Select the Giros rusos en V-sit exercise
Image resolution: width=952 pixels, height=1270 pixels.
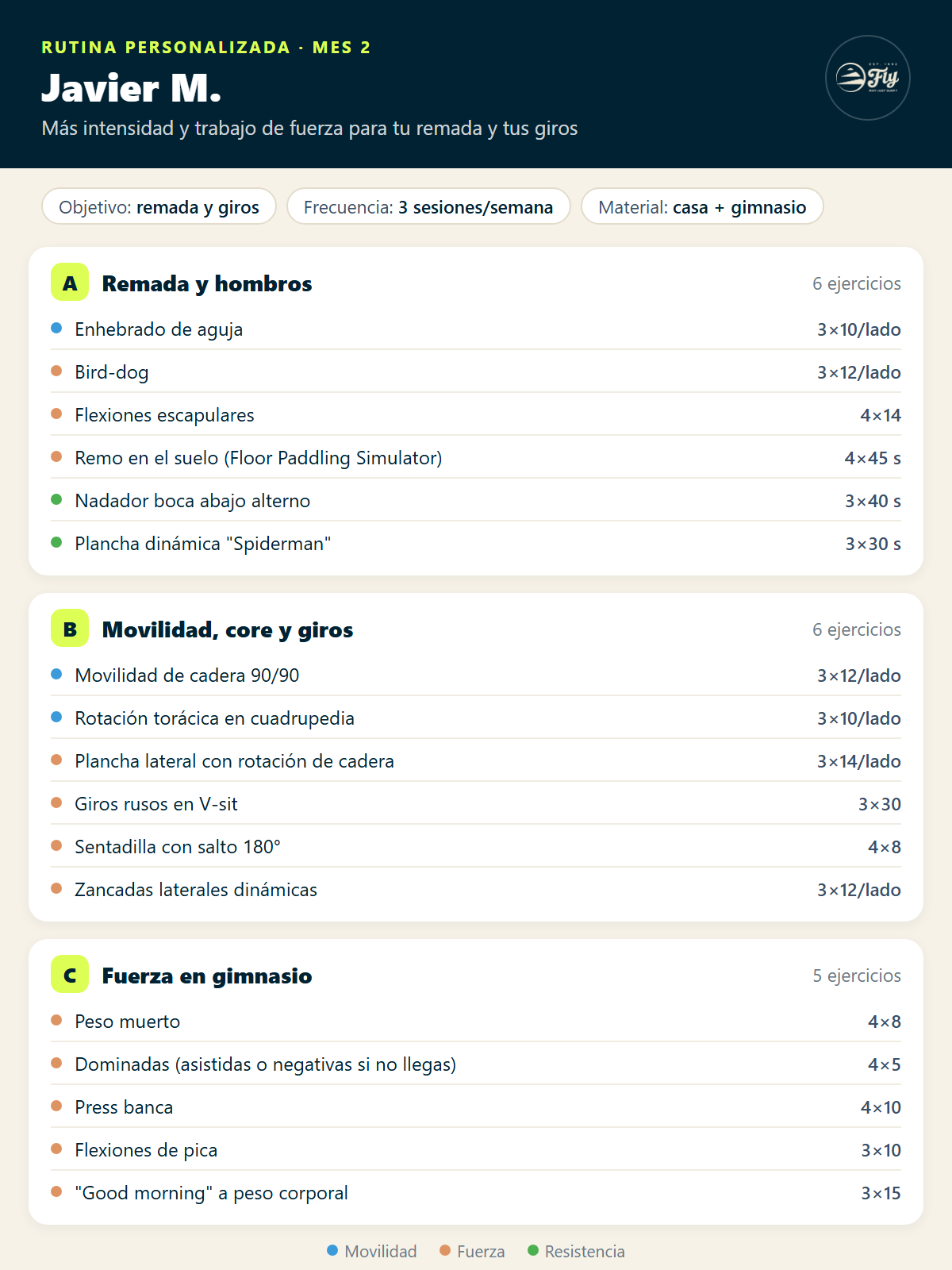[x=476, y=803]
